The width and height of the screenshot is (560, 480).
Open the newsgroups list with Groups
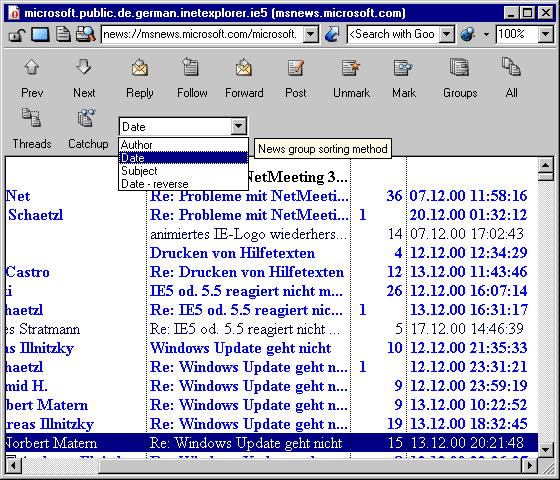460,78
